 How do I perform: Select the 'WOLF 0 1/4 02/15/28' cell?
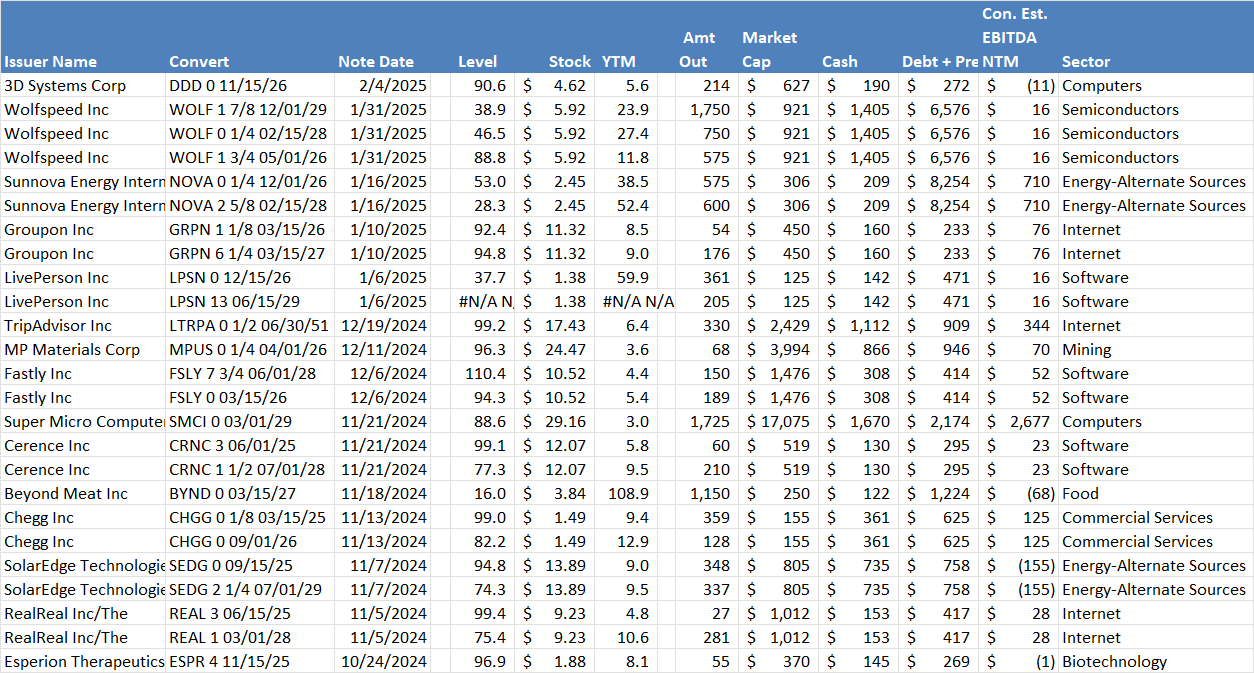248,134
